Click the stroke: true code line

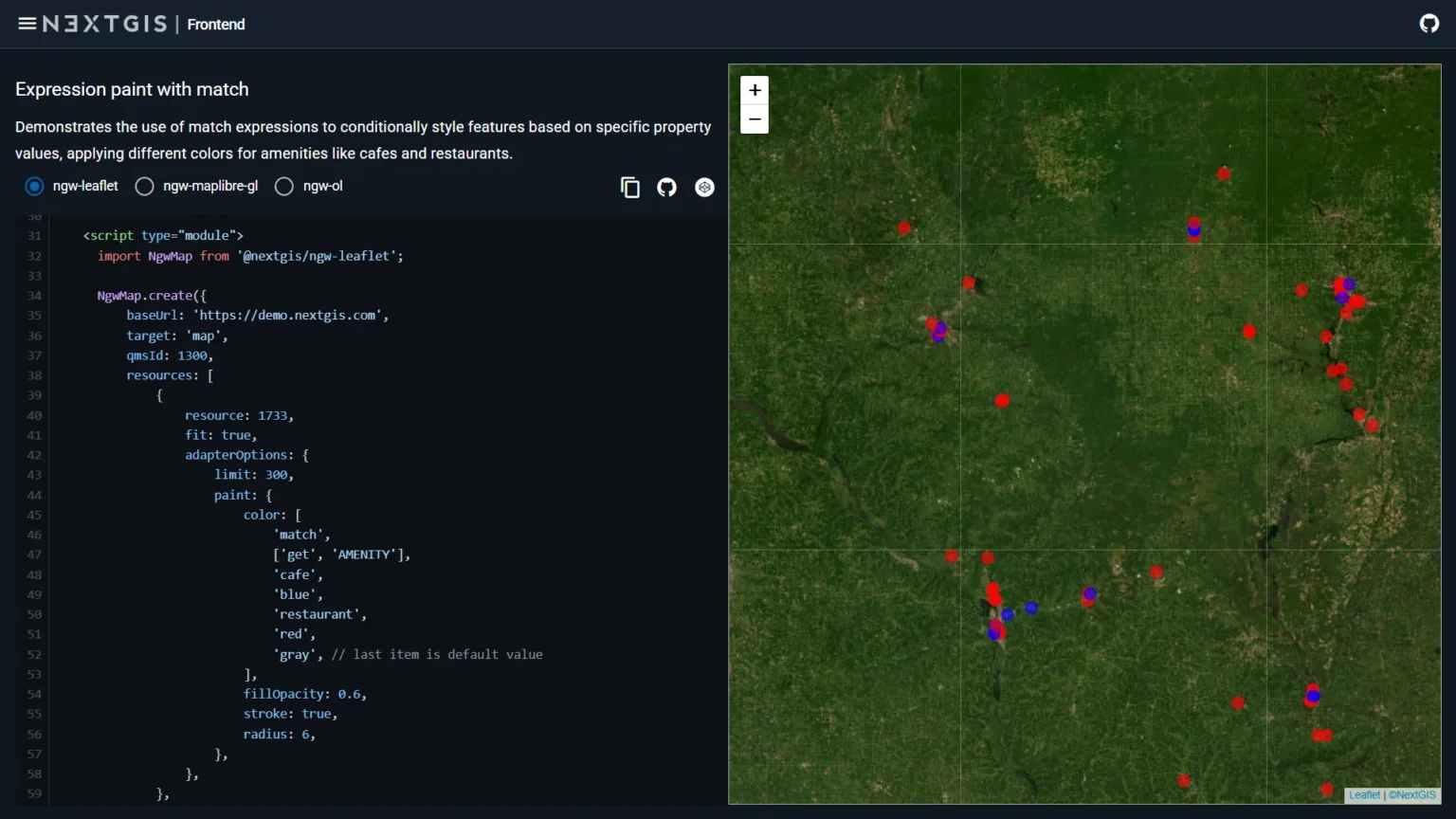click(x=290, y=714)
